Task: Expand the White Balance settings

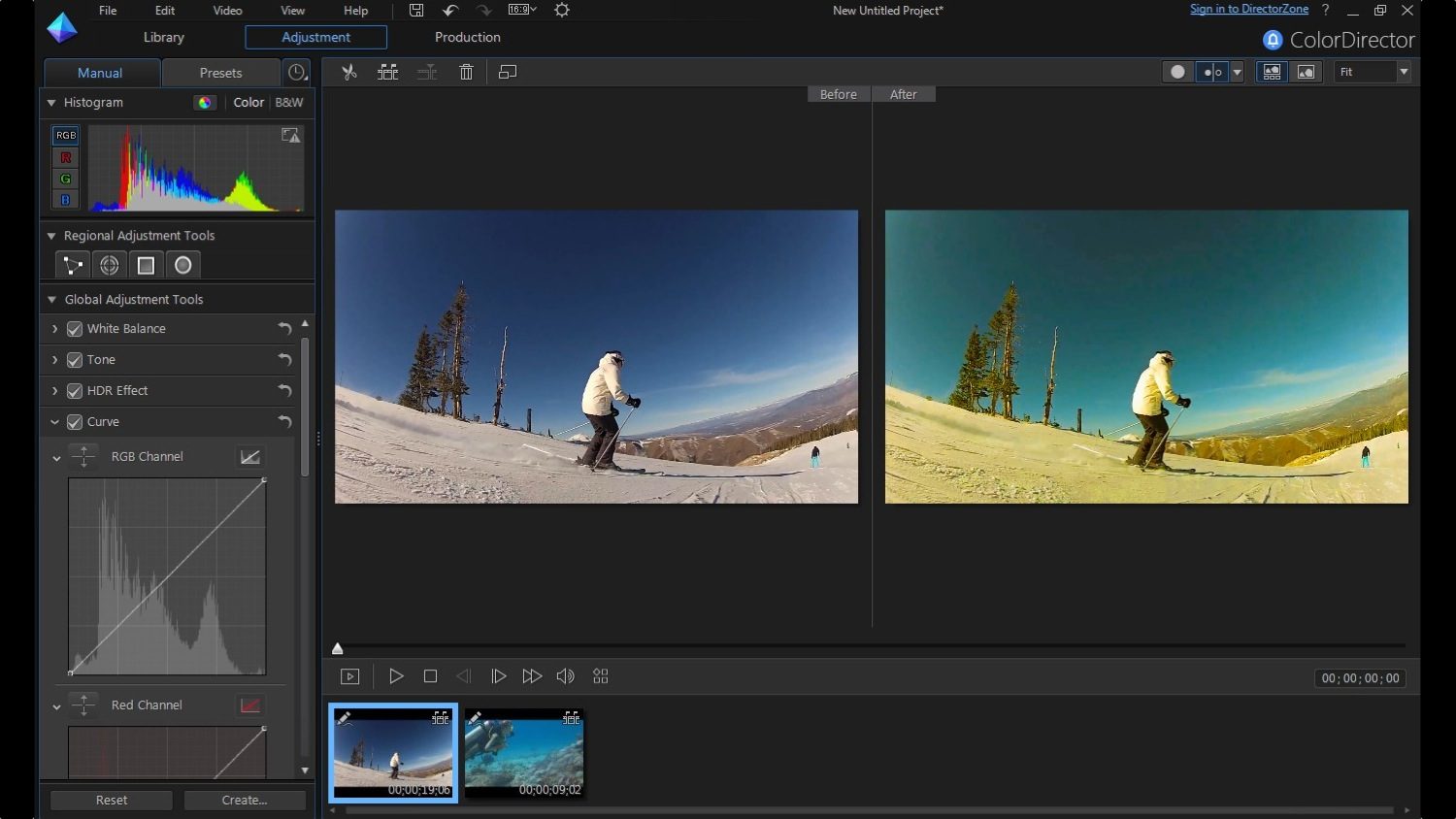Action: tap(54, 329)
